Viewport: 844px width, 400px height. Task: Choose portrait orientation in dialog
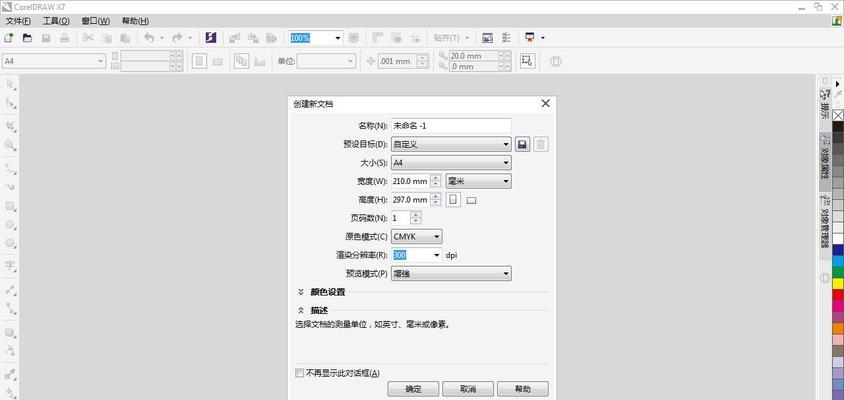pyautogui.click(x=453, y=200)
